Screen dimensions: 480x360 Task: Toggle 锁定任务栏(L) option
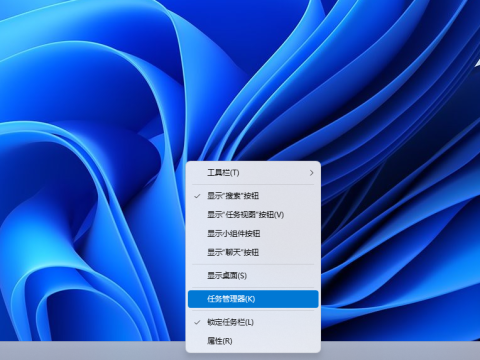[x=253, y=322]
